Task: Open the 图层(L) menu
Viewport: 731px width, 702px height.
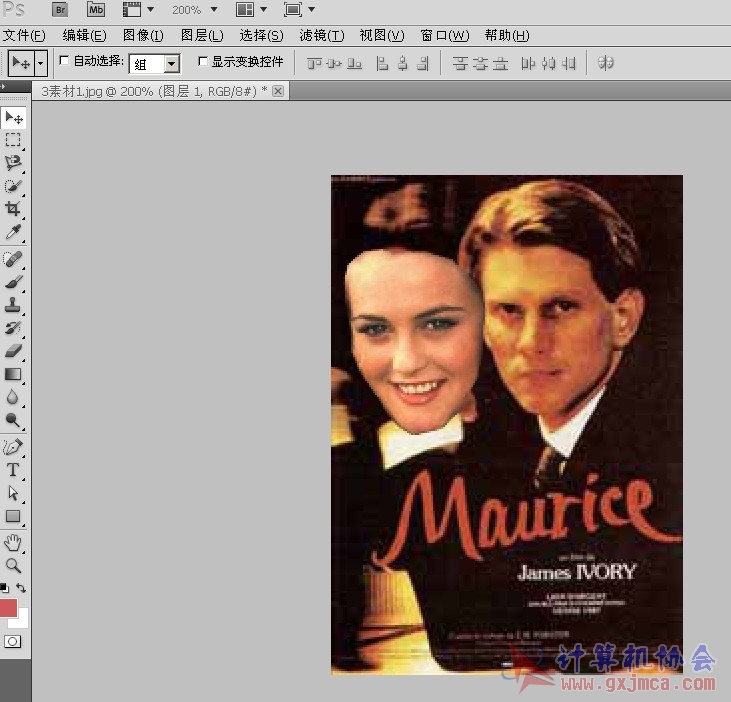Action: (202, 35)
